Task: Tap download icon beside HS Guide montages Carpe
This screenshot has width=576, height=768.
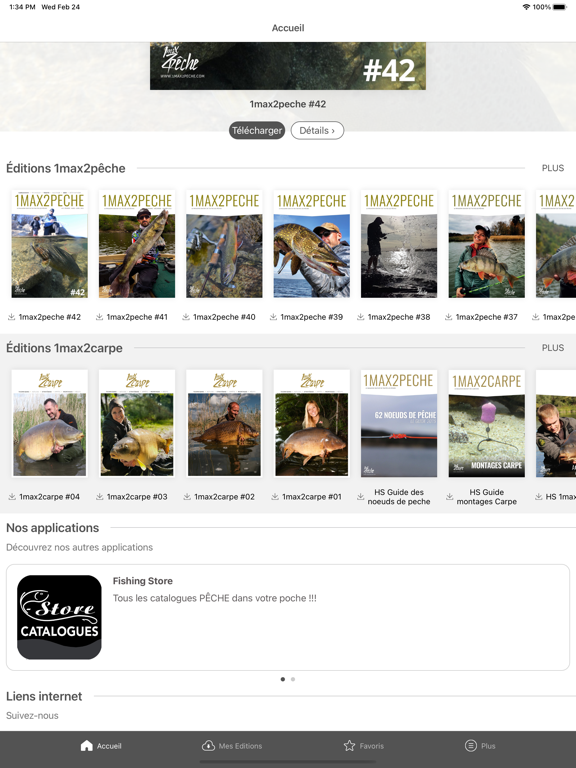Action: [449, 497]
